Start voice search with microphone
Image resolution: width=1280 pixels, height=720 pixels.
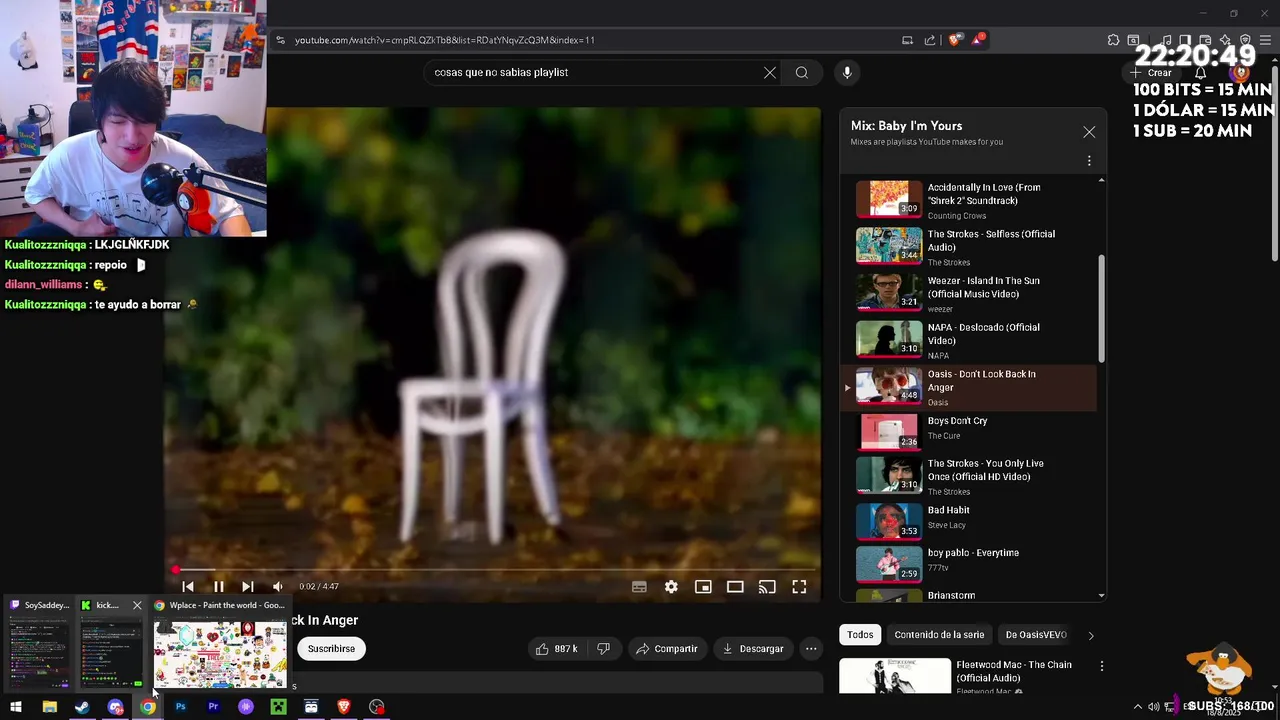click(847, 72)
